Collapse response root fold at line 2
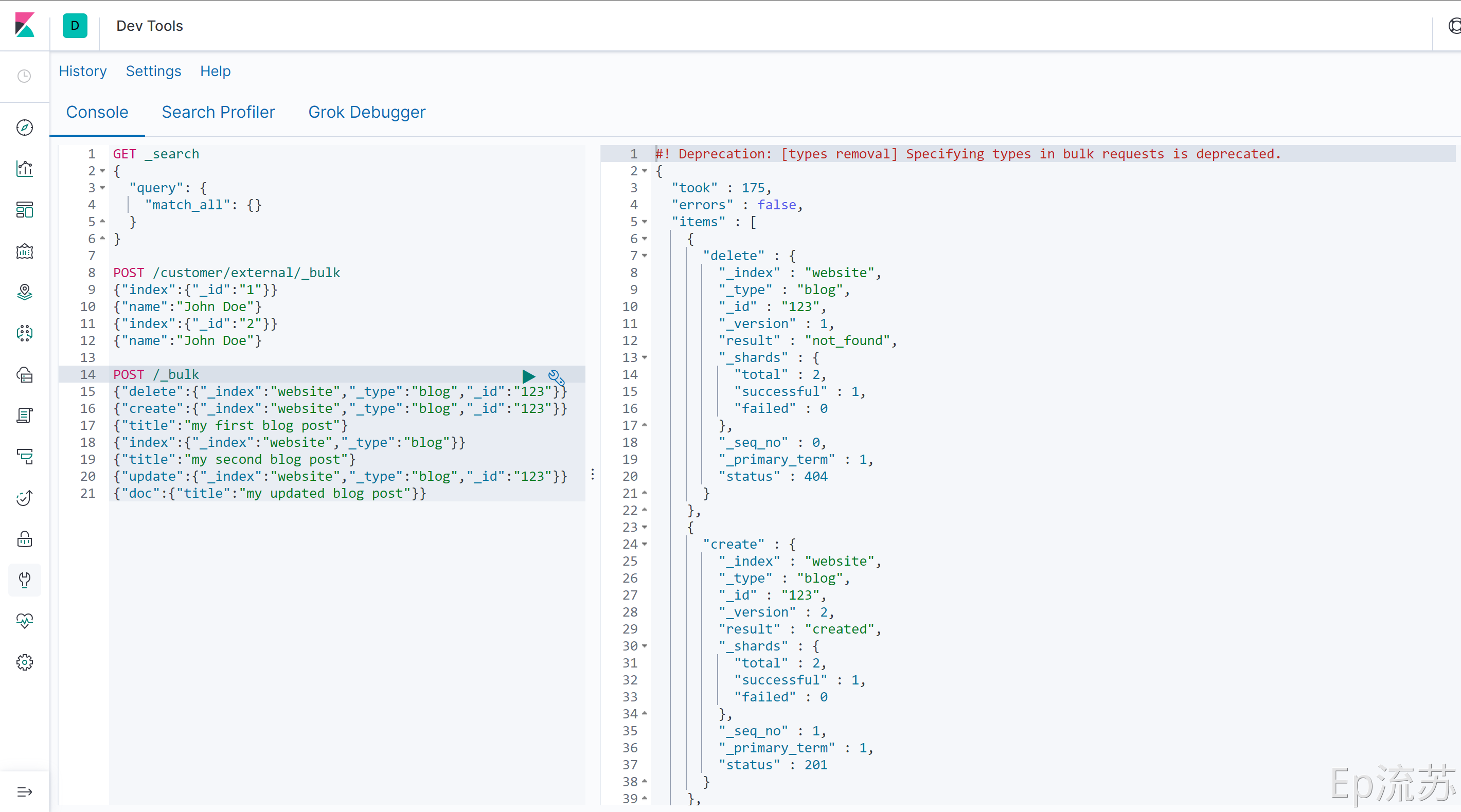The height and width of the screenshot is (812, 1461). click(x=644, y=171)
